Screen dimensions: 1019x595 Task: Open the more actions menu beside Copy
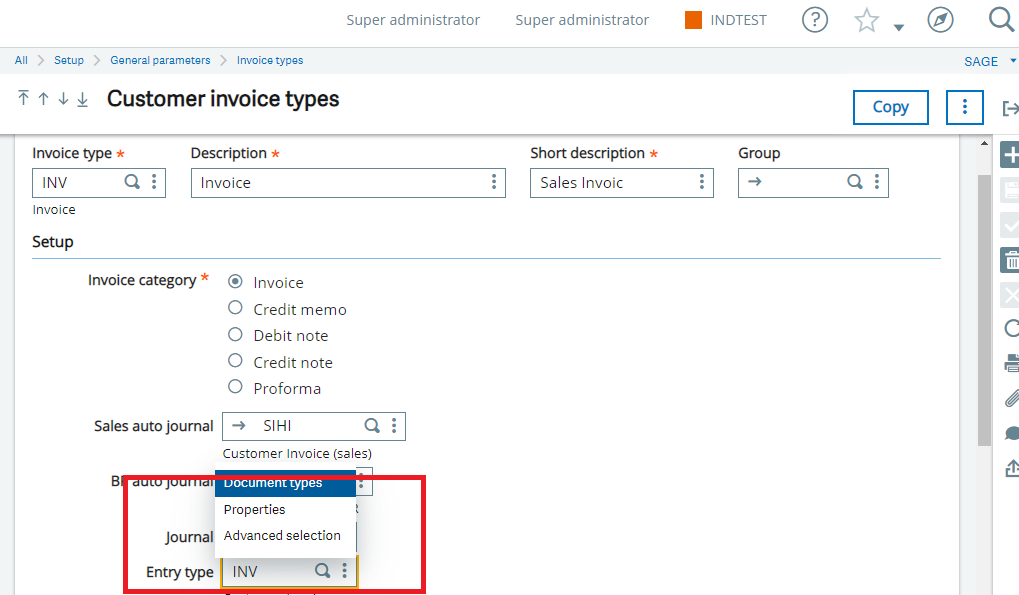964,107
